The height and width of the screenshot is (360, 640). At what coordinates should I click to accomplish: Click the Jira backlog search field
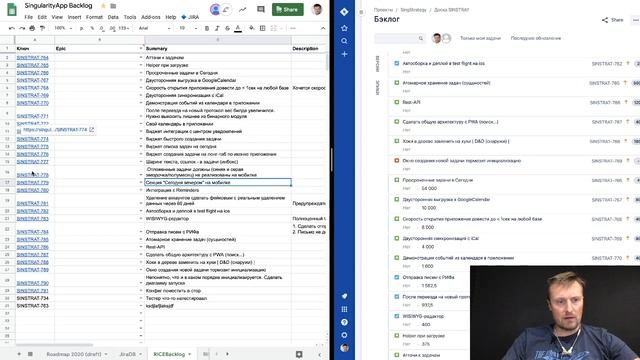(399, 38)
